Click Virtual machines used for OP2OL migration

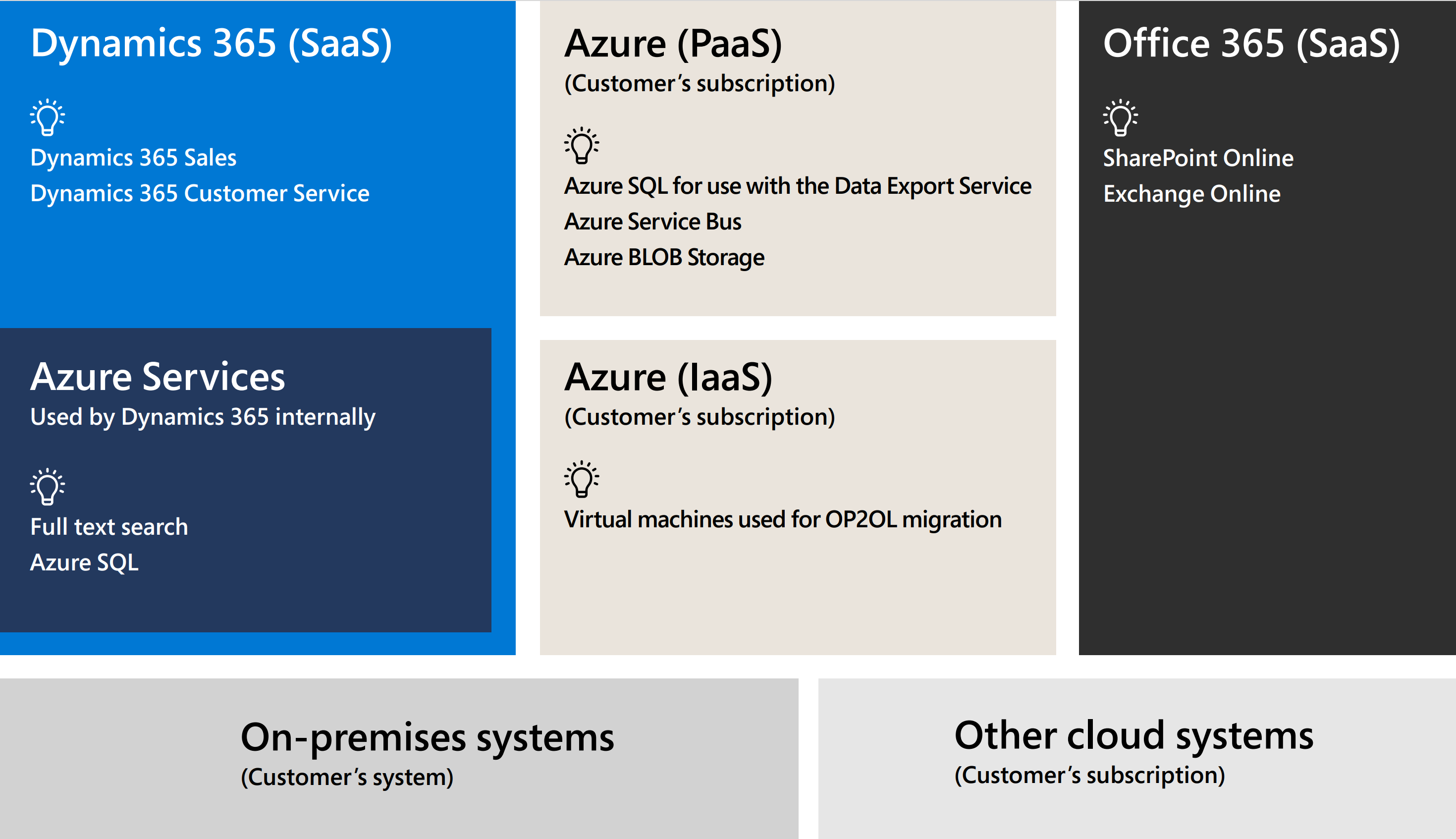782,520
